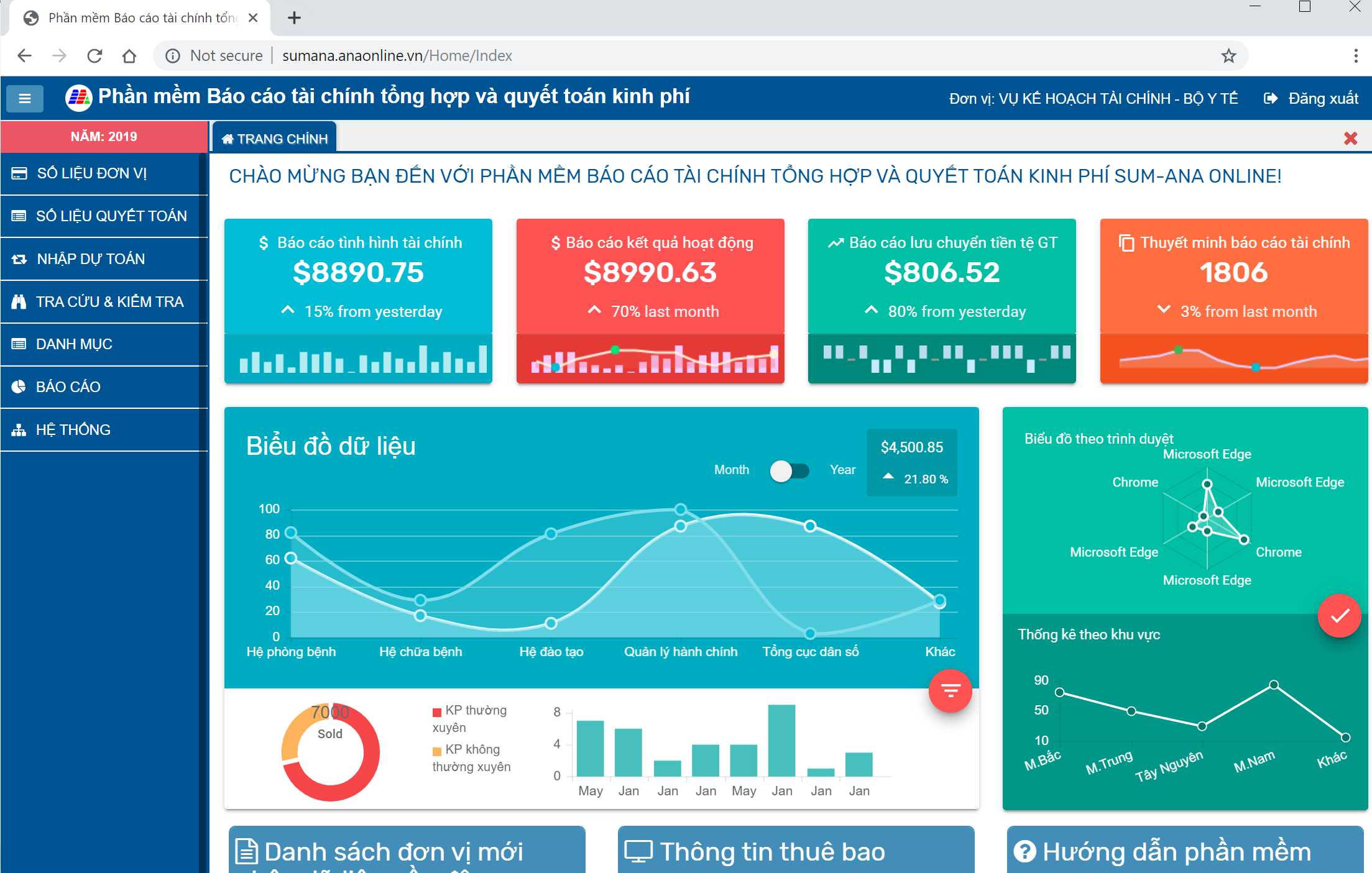
Task: Click the site information icon in address bar
Action: 173,56
